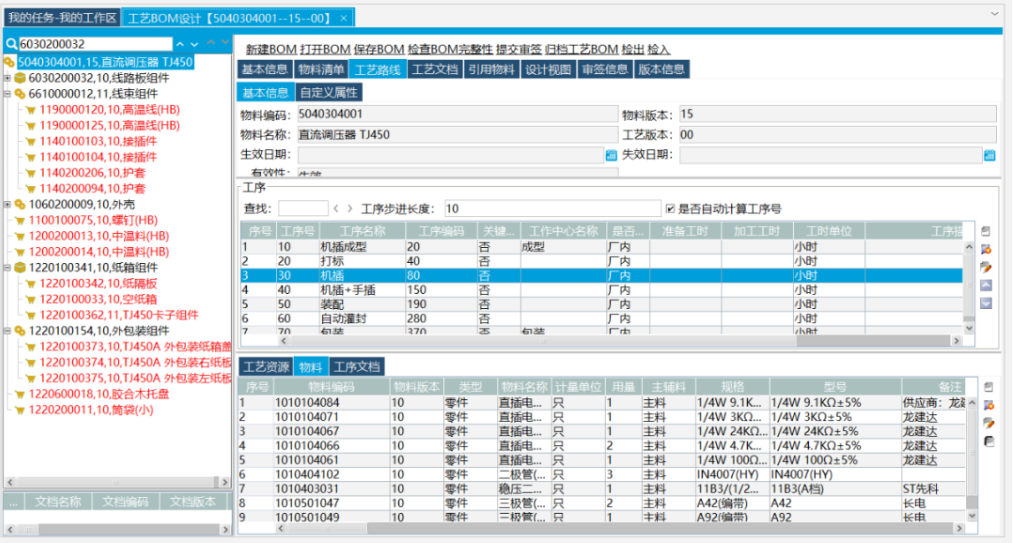
Task: Click the pencil edit icon beside 工序 table
Action: pyautogui.click(x=986, y=267)
